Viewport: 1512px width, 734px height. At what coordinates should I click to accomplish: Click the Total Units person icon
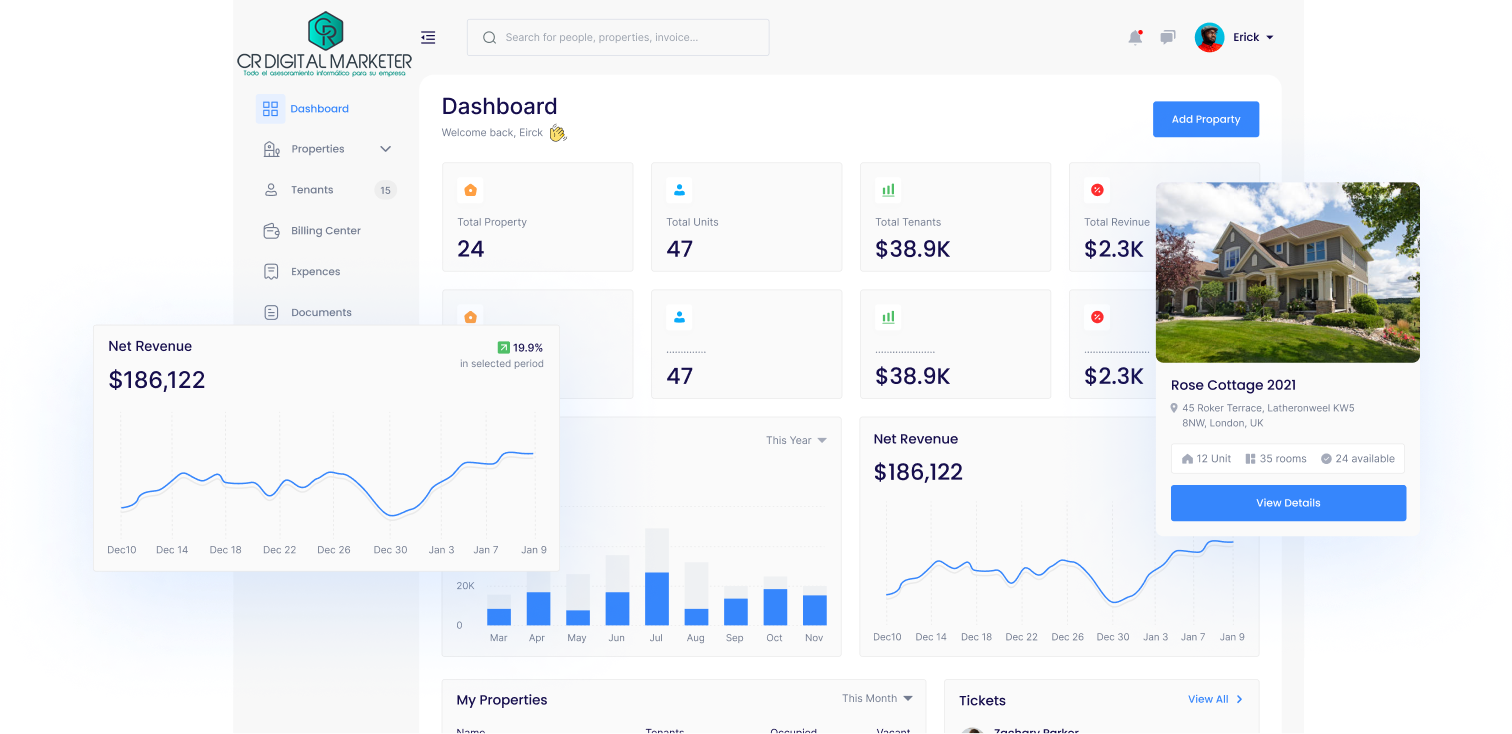679,190
